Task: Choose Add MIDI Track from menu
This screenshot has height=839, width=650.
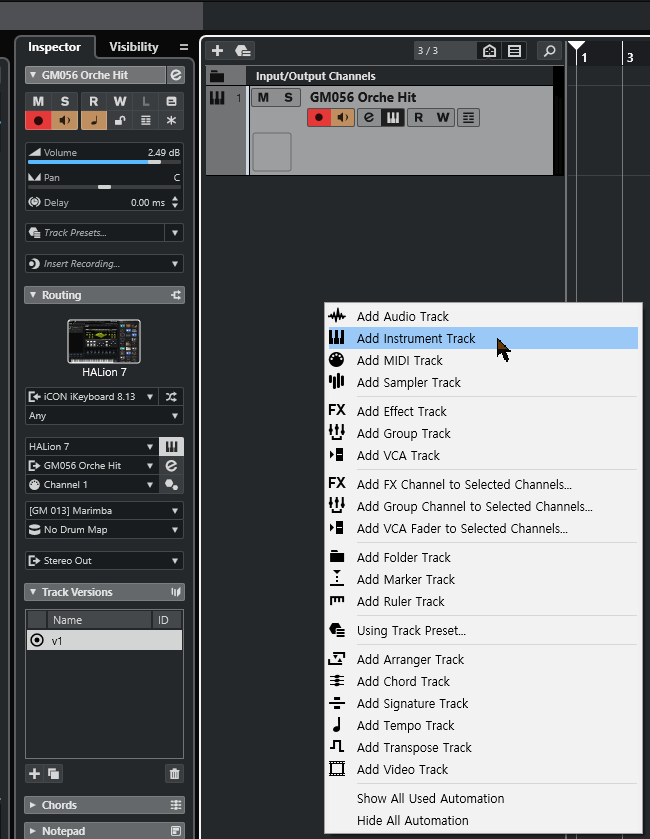Action: [483, 360]
